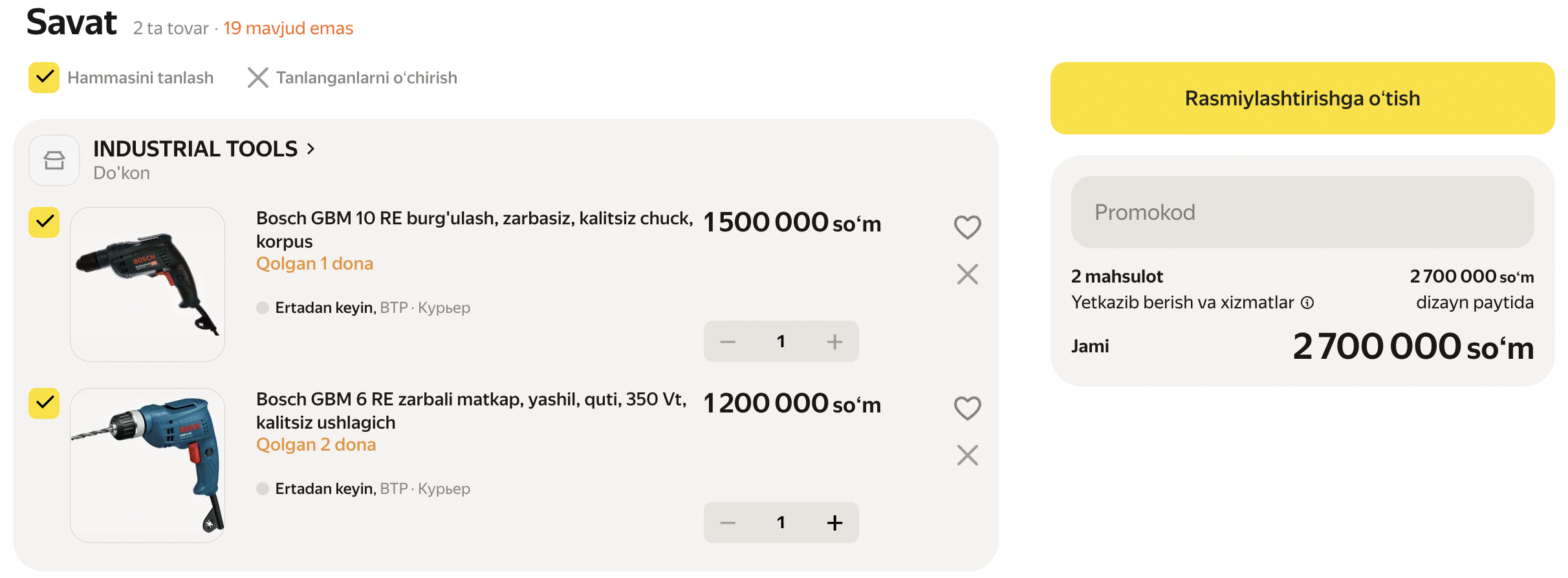
Task: Show the 19 mavjud emas items
Action: 288,28
